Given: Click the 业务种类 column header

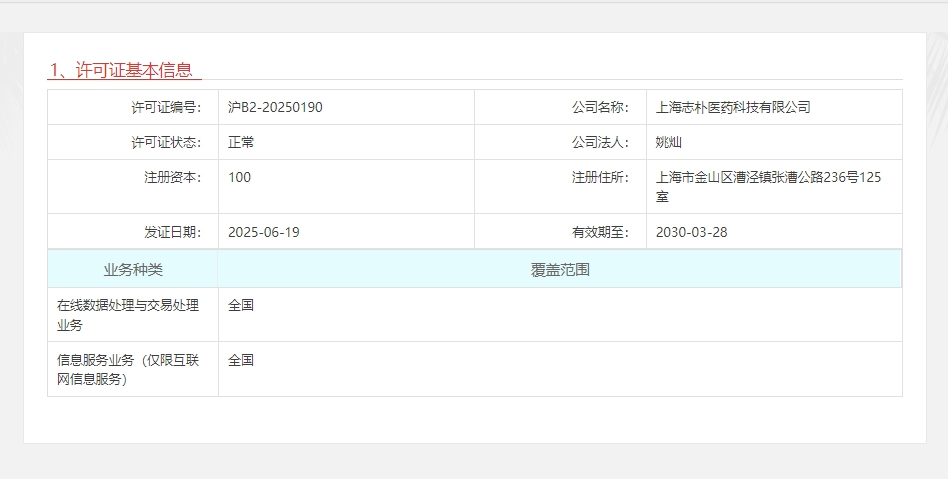Looking at the screenshot, I should [133, 270].
